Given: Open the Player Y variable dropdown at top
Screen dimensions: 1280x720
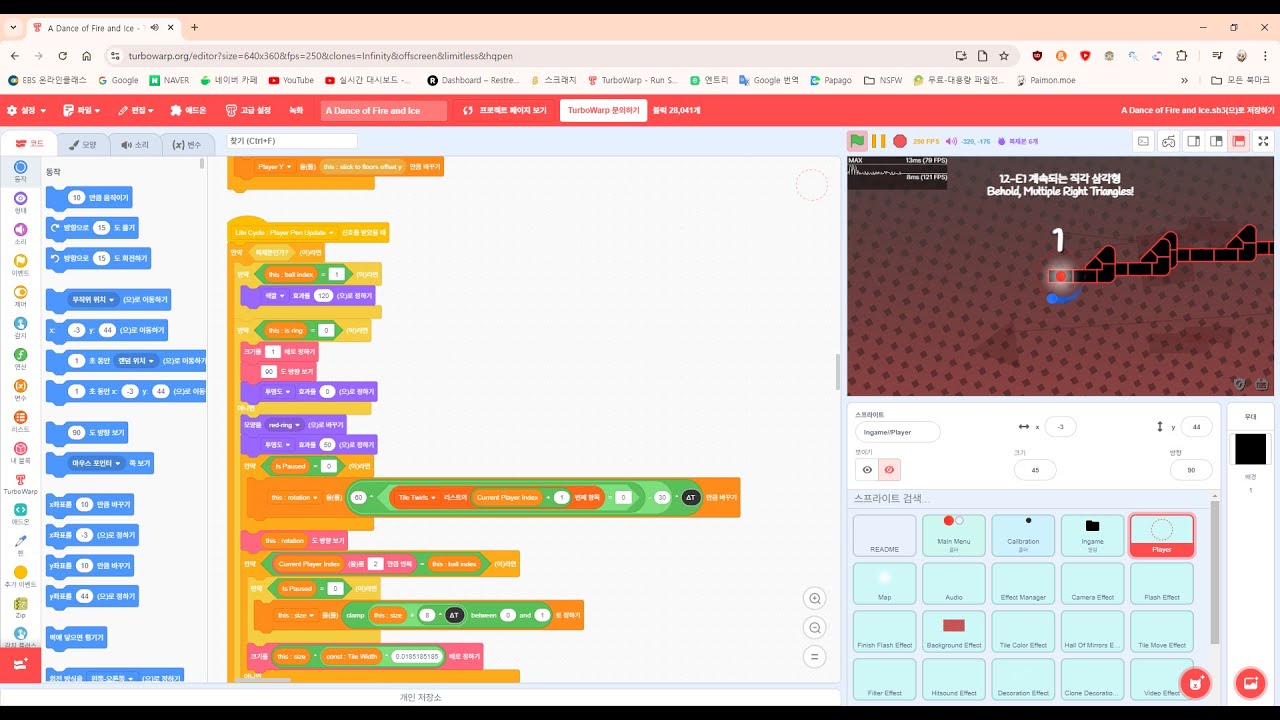Looking at the screenshot, I should tap(272, 167).
